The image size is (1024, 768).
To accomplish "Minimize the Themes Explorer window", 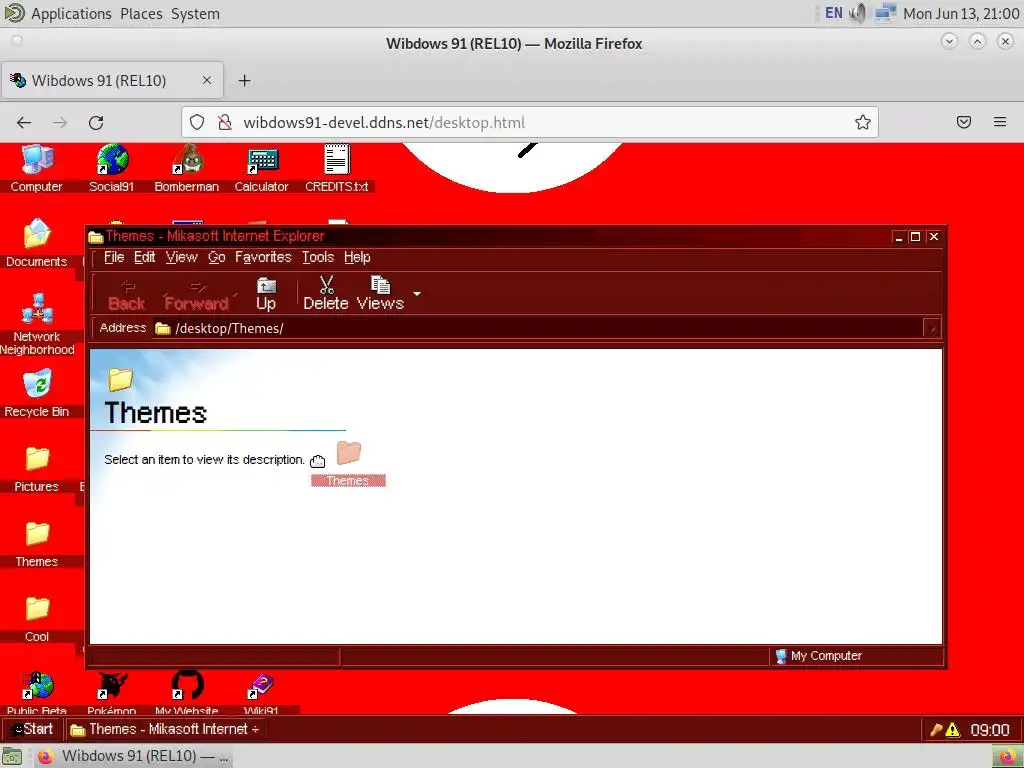I will pyautogui.click(x=899, y=237).
